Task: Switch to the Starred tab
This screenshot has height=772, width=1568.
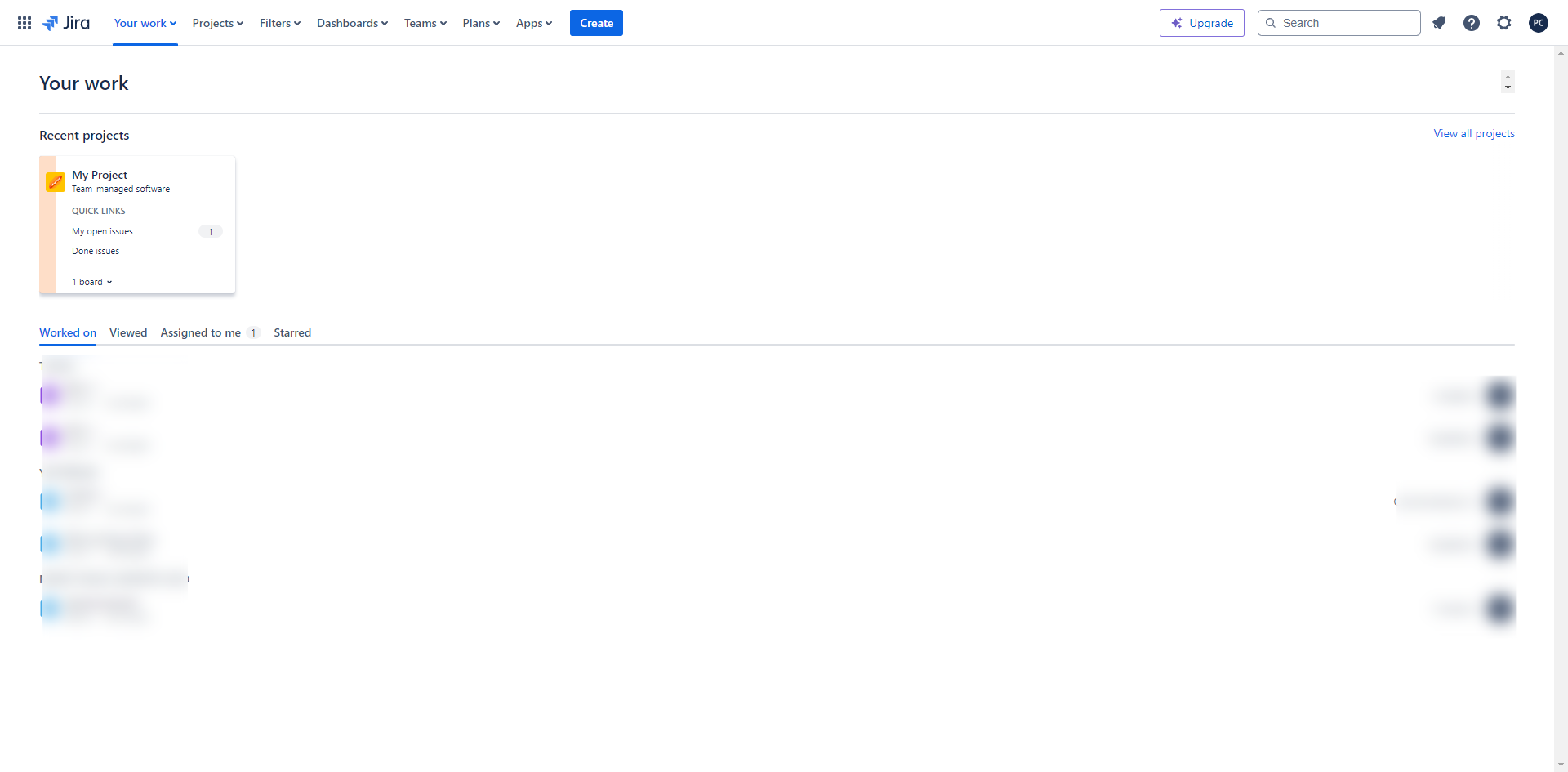Action: click(x=292, y=332)
